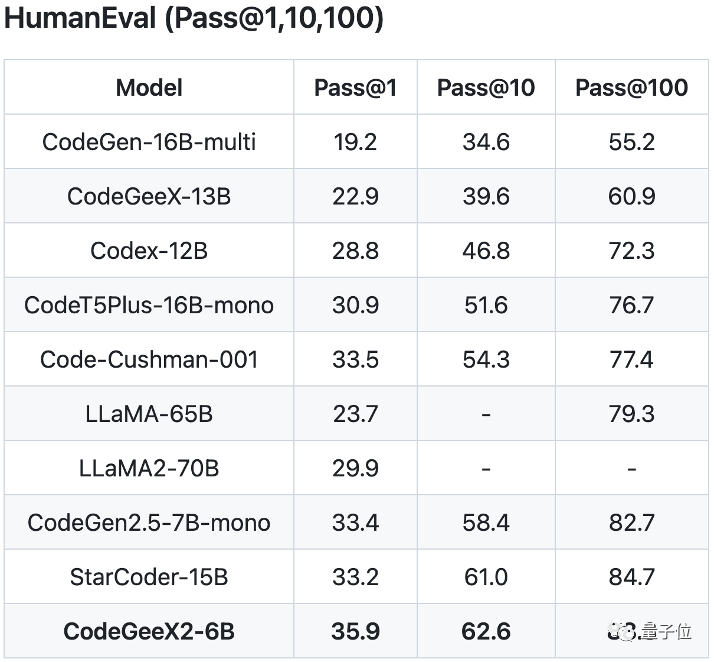Viewport: 714px width, 662px height.
Task: Click the LLaMA2-70B model cell
Action: coord(149,468)
